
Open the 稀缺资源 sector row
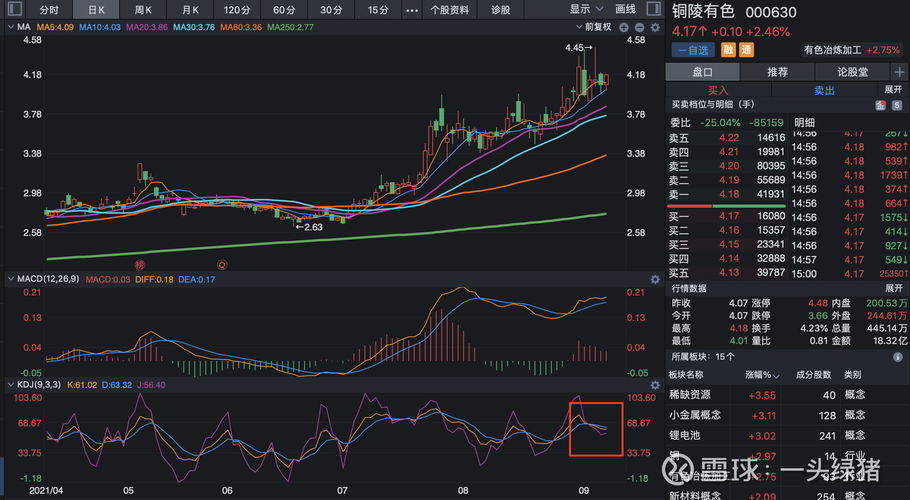[x=786, y=395]
